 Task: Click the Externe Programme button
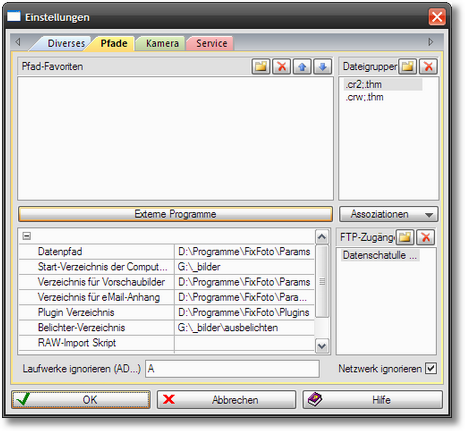[x=175, y=214]
